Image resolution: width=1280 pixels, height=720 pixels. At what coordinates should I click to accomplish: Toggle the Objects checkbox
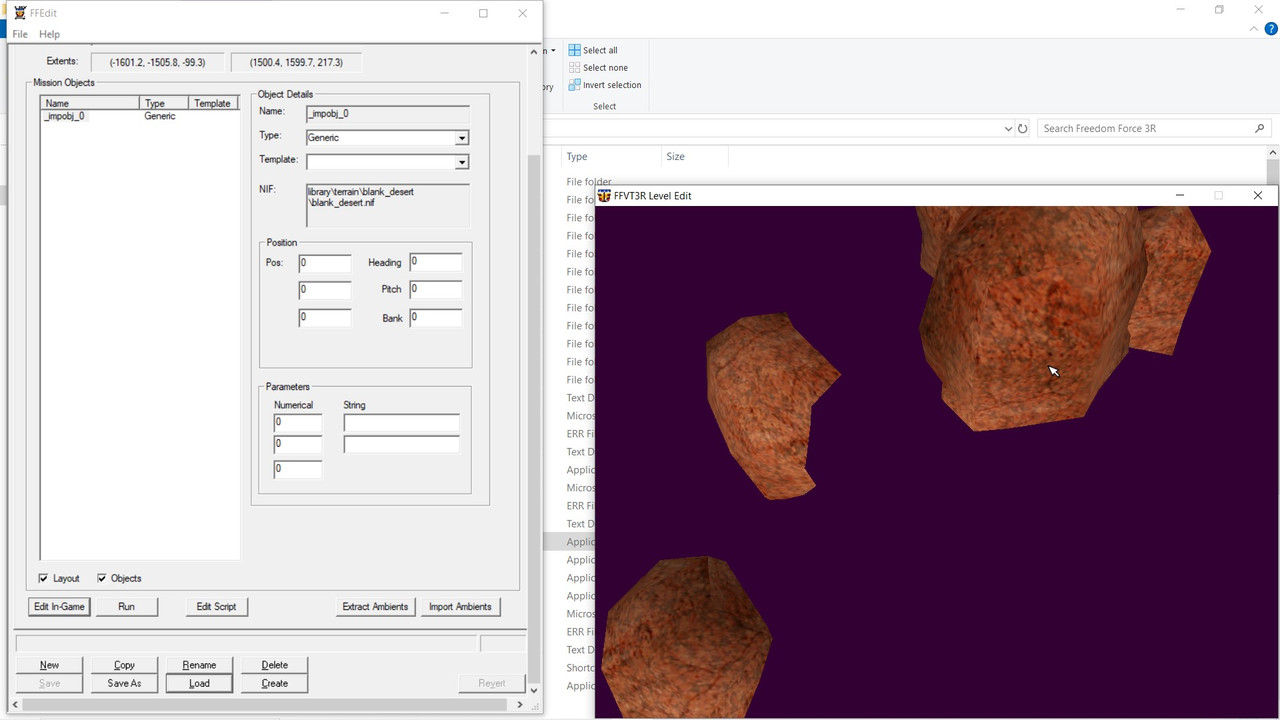pyautogui.click(x=101, y=578)
